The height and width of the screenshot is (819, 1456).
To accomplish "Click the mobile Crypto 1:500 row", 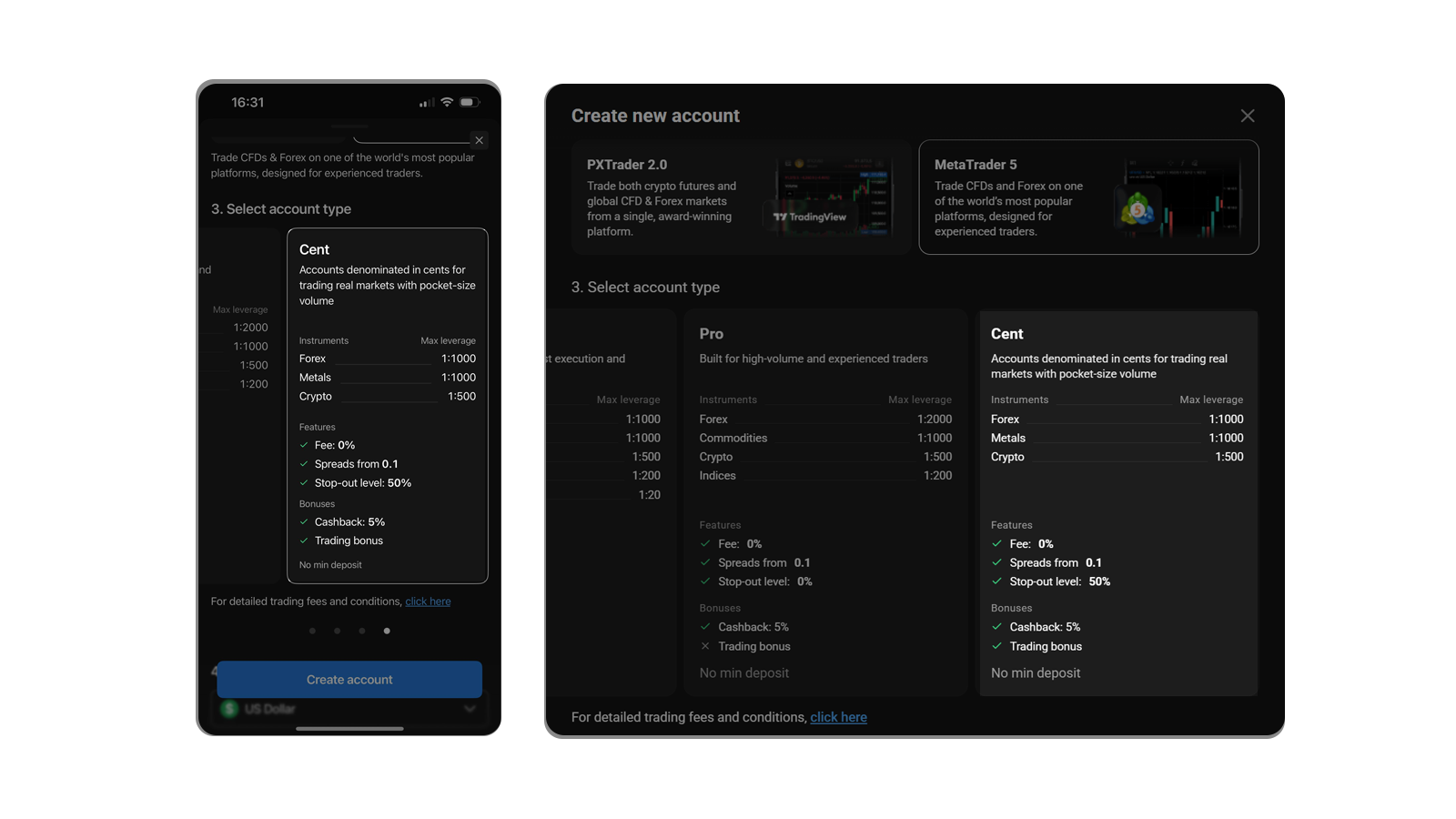I will (388, 397).
